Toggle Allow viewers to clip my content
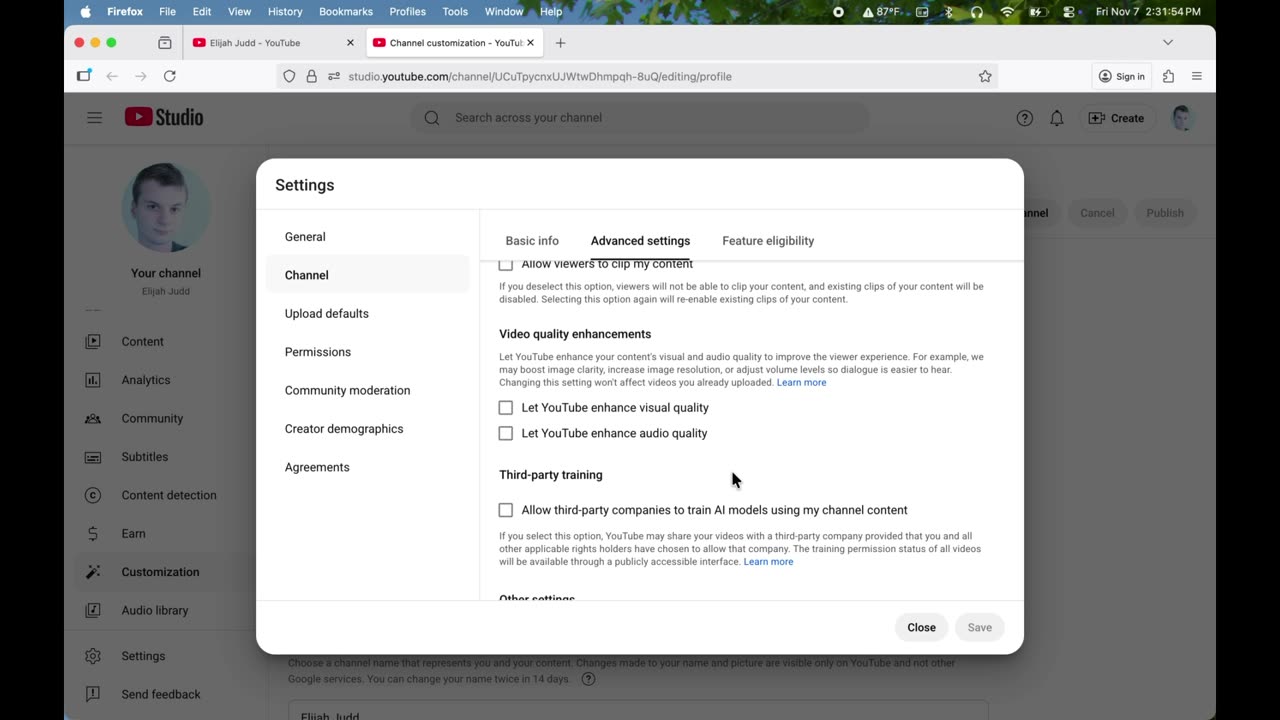The height and width of the screenshot is (720, 1280). tap(506, 264)
